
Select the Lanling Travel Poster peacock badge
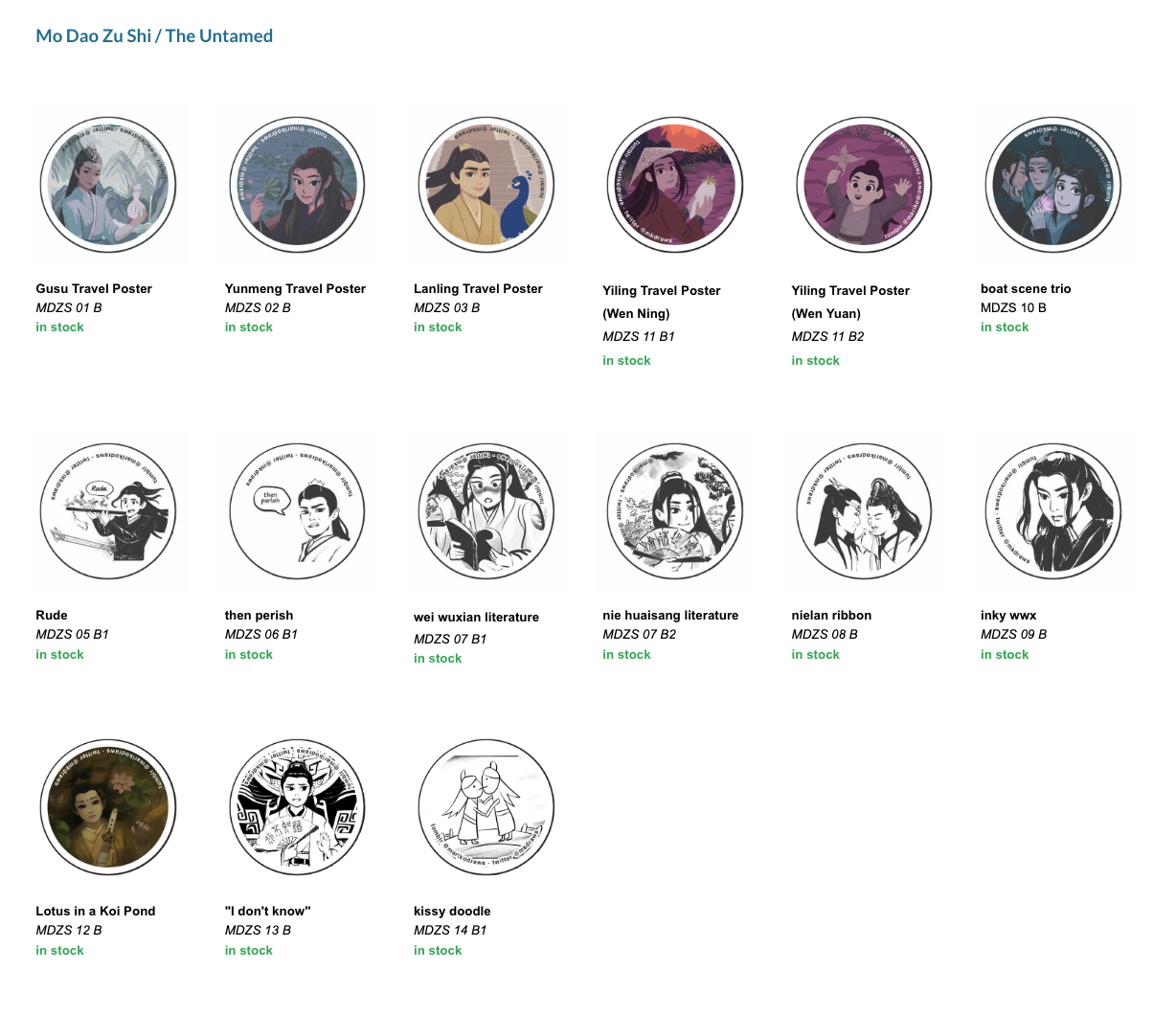point(486,185)
